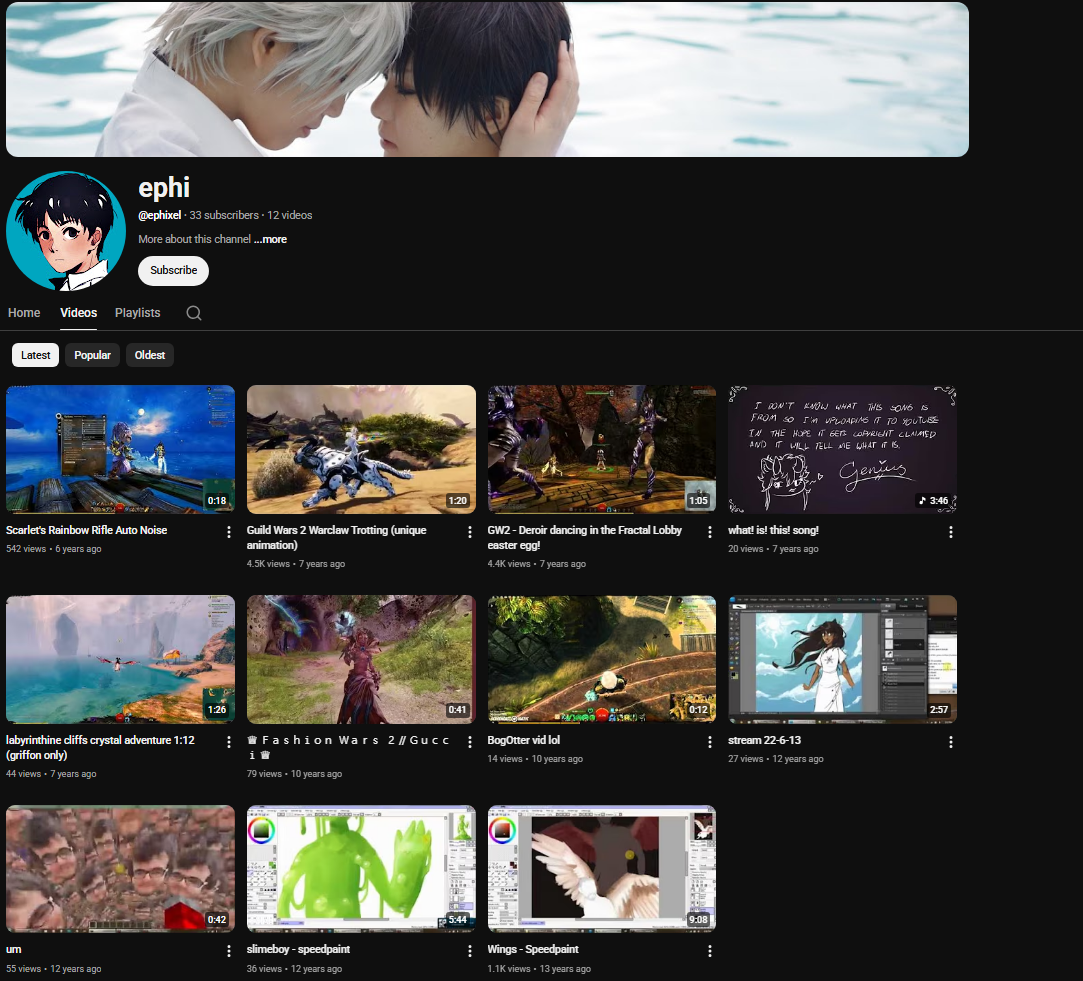Viewport: 1083px width, 981px height.
Task: Click the ephi channel avatar
Action: pyautogui.click(x=66, y=231)
